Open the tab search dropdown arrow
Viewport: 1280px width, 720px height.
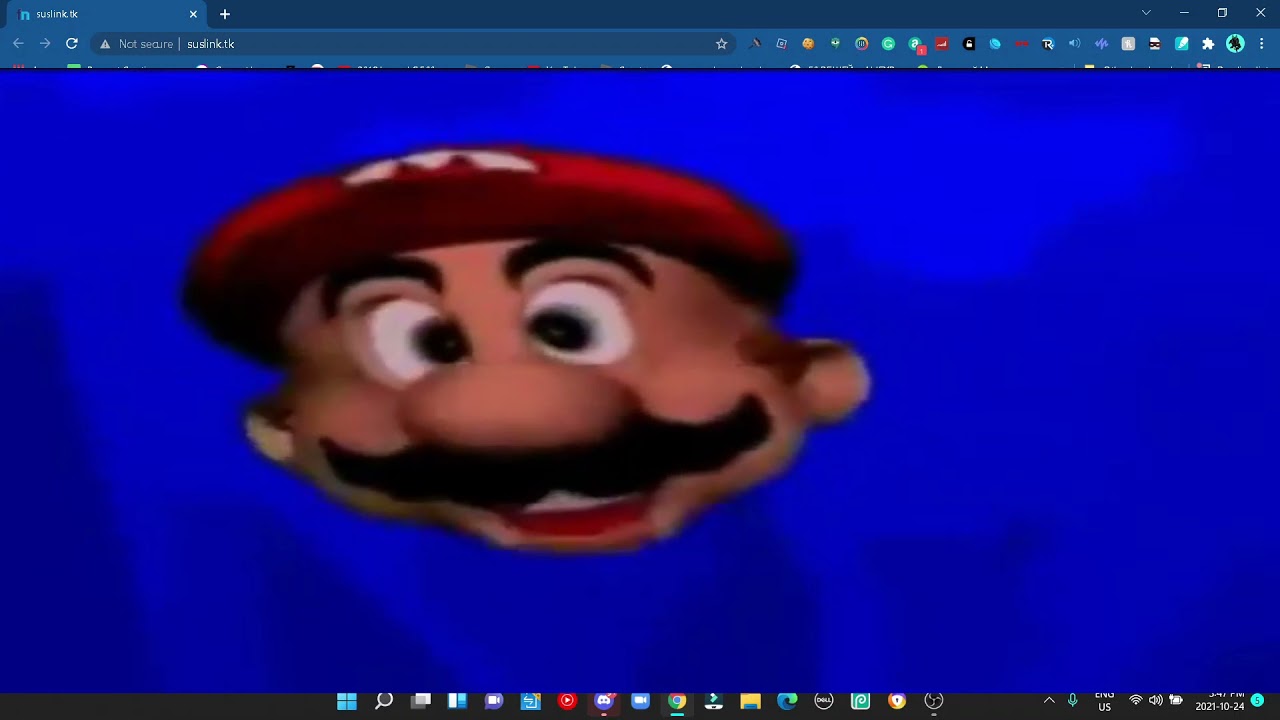tap(1146, 13)
